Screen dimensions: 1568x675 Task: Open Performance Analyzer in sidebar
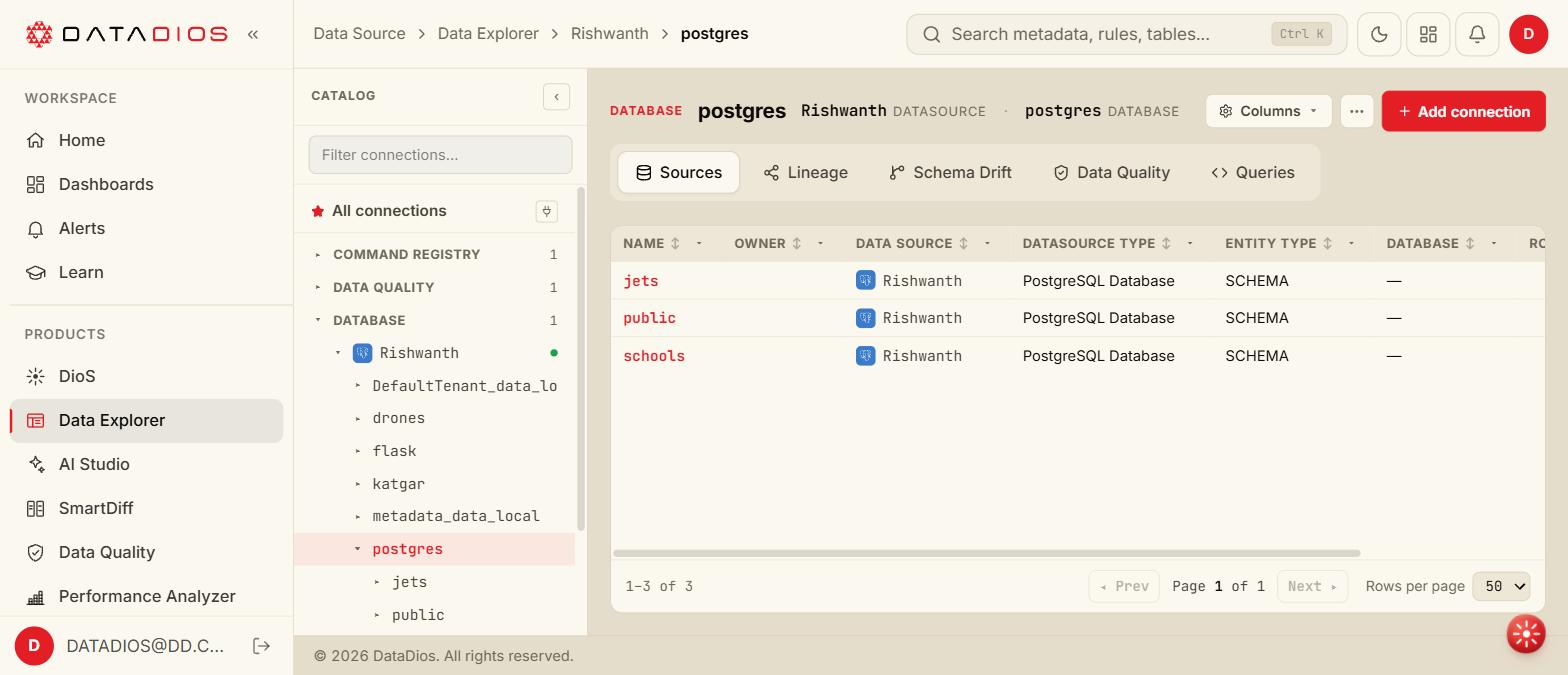point(146,596)
